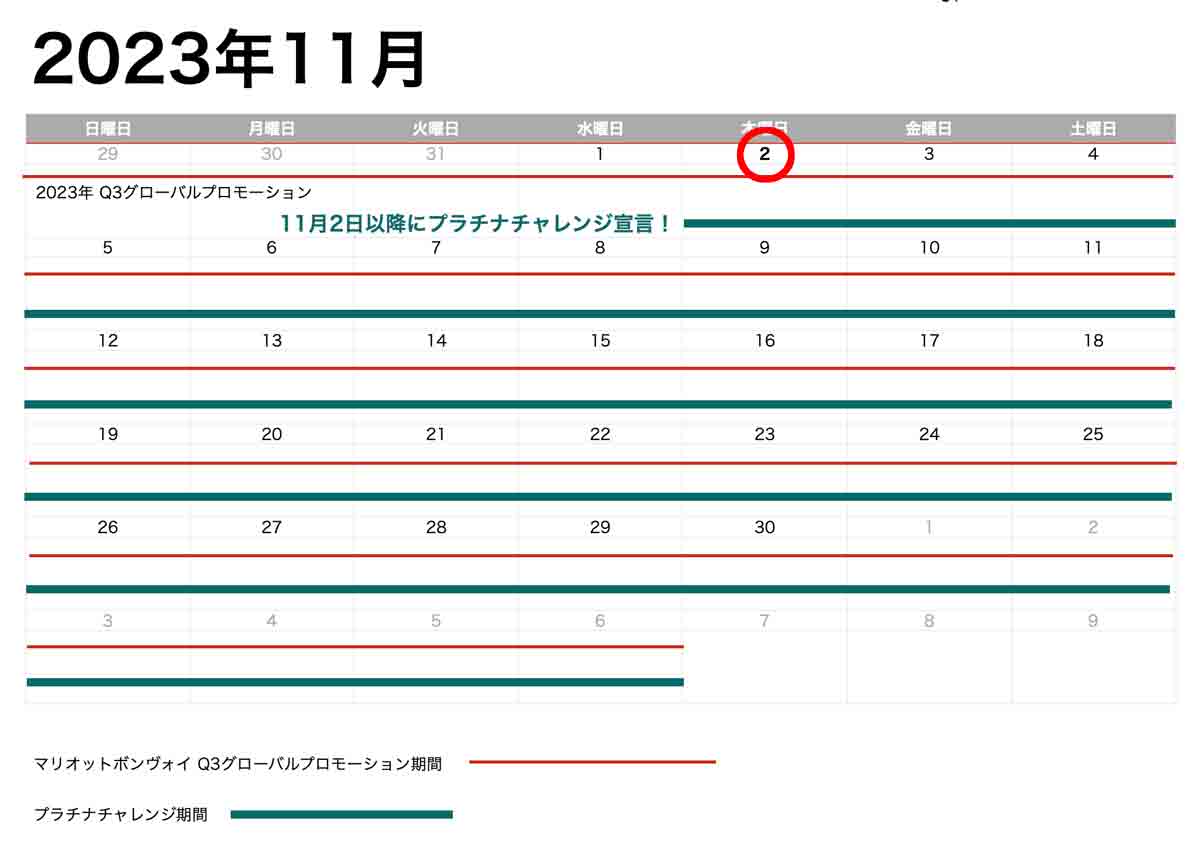Click the green legend line sample

point(342,814)
